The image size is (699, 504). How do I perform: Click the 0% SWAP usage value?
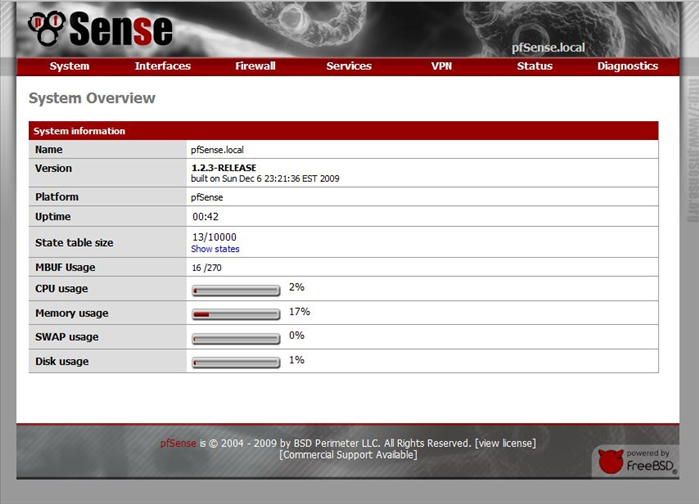(297, 336)
